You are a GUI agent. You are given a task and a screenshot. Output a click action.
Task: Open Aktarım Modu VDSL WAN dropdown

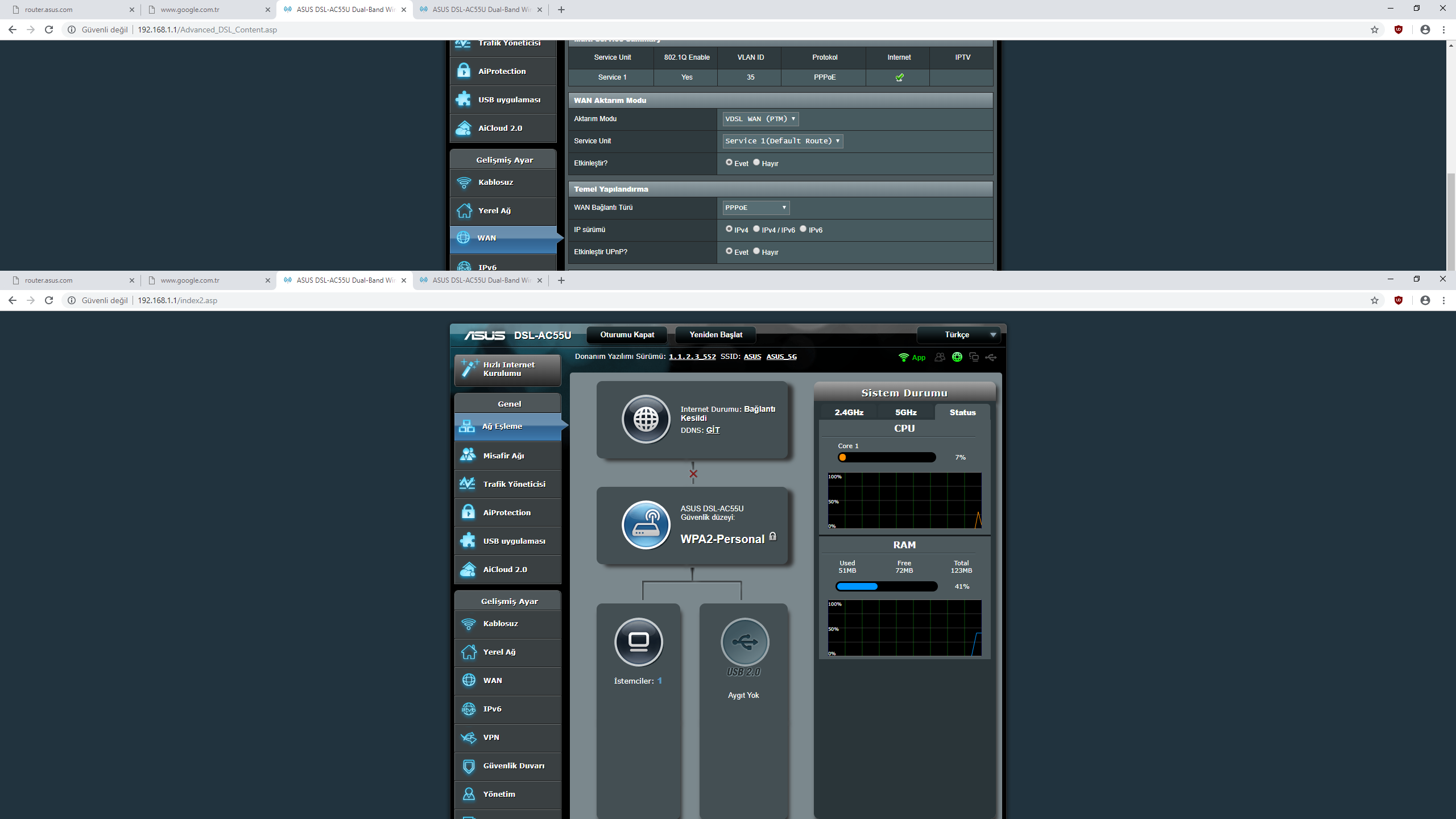(x=760, y=119)
